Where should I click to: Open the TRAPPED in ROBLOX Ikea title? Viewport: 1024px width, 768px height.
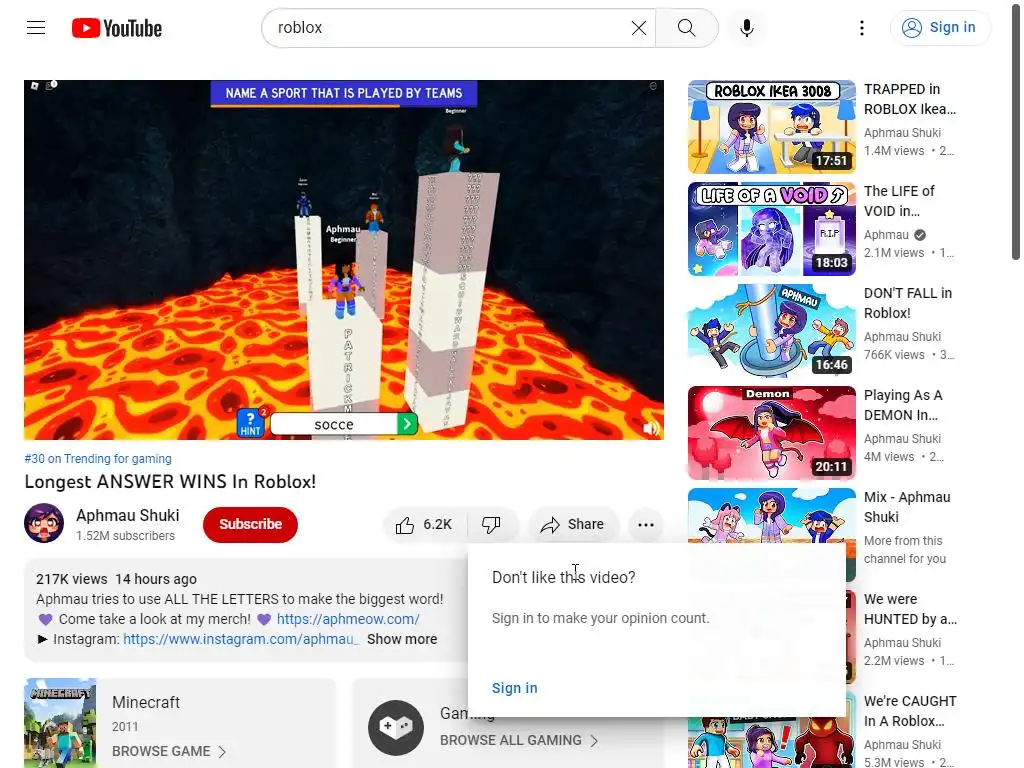[x=910, y=99]
